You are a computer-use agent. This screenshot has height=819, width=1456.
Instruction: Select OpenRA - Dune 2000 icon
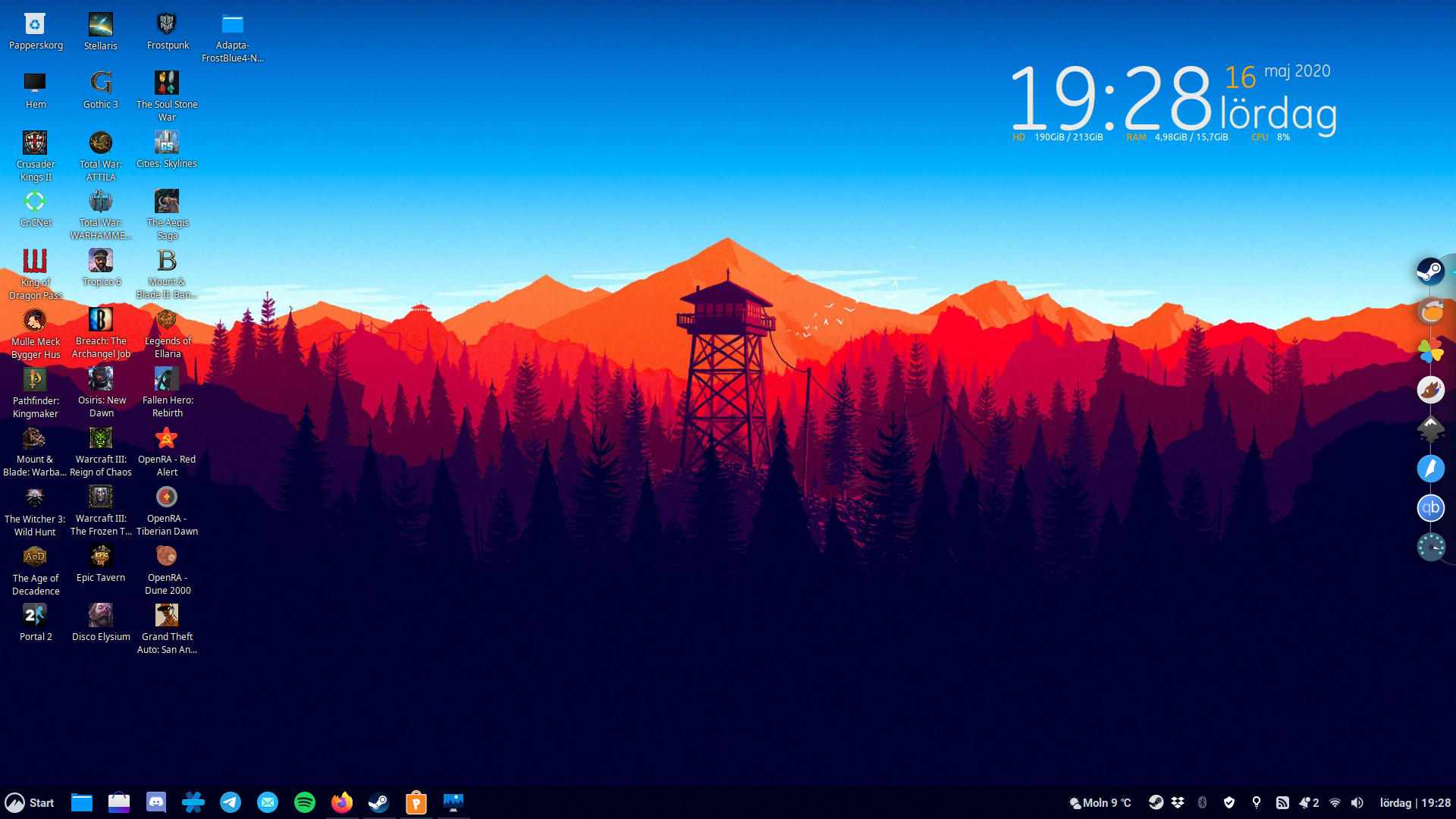point(167,570)
